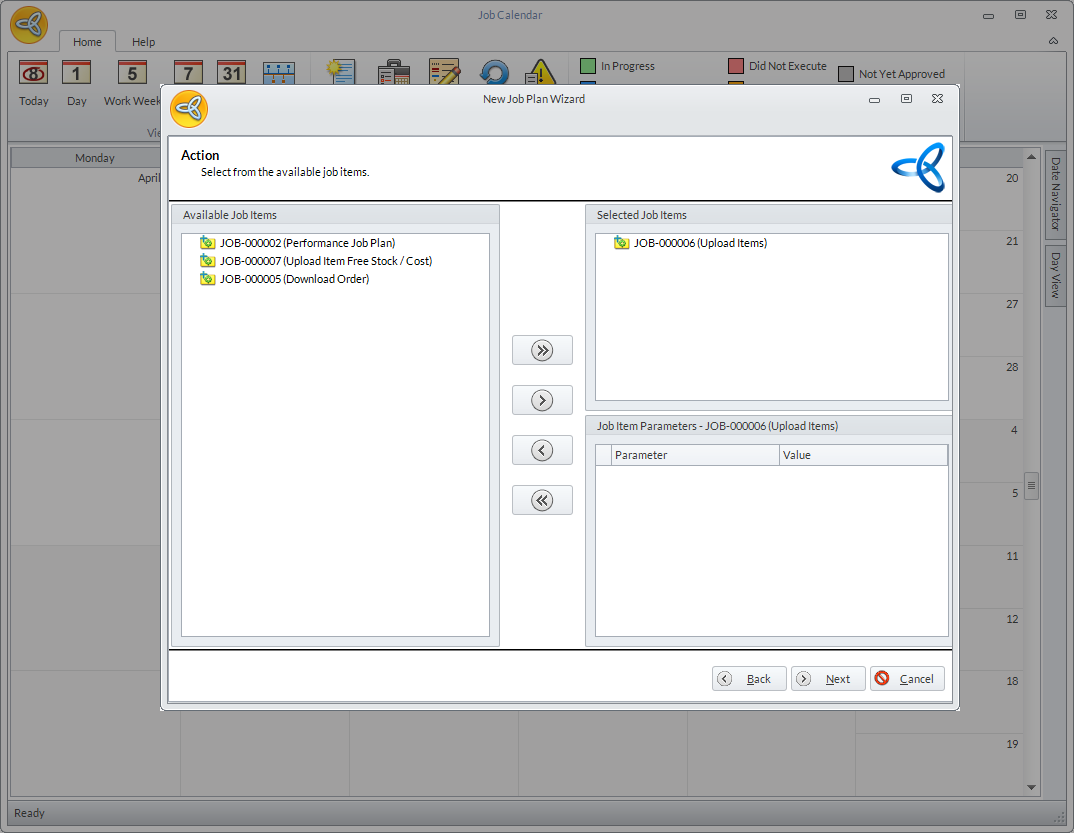The height and width of the screenshot is (833, 1074).
Task: Switch to Day view icon
Action: click(77, 74)
